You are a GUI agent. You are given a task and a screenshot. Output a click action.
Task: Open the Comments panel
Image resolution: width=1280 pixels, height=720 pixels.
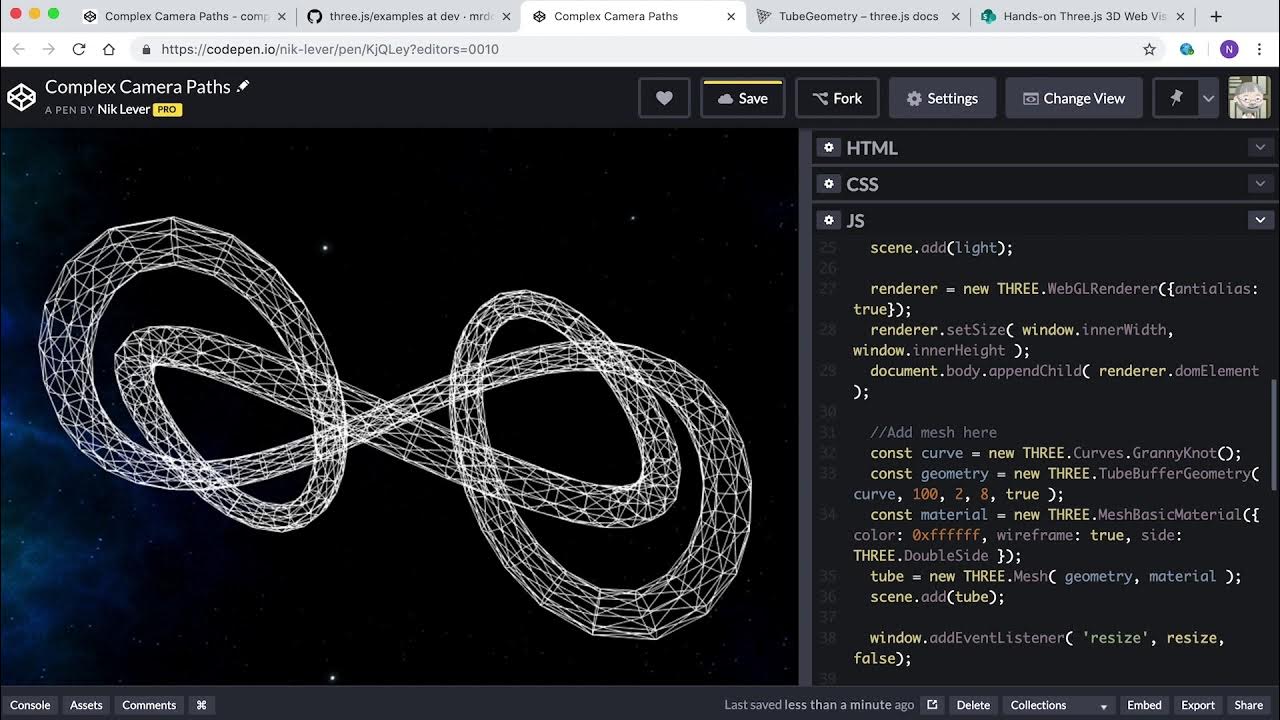point(149,705)
